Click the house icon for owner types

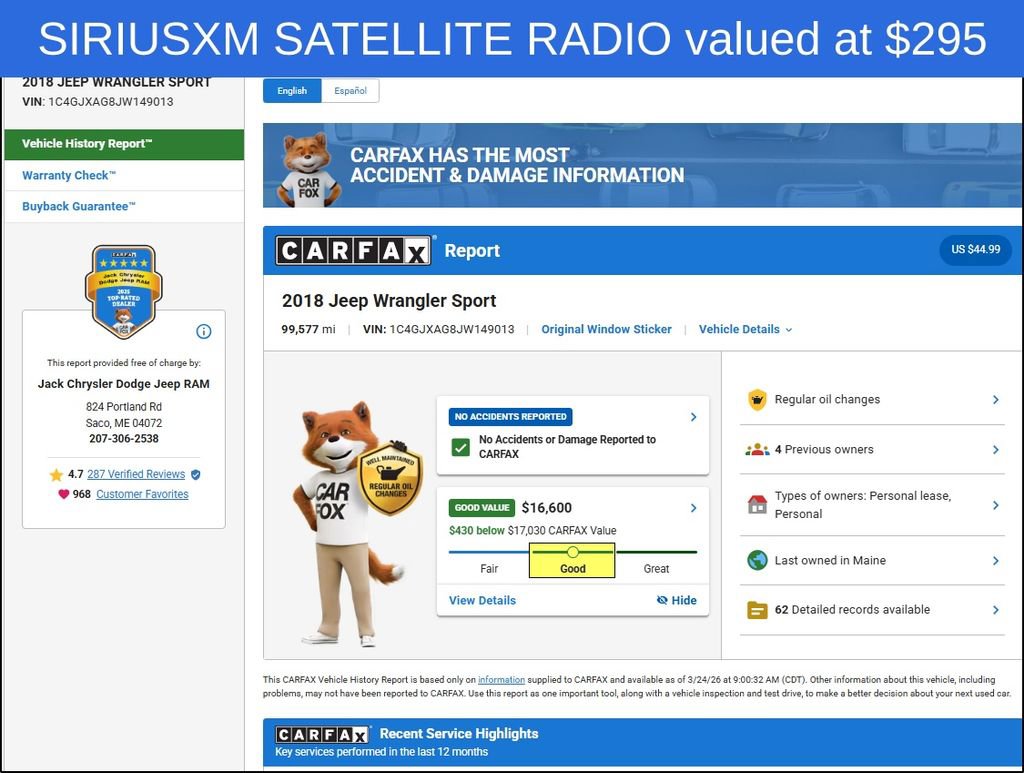[x=757, y=505]
